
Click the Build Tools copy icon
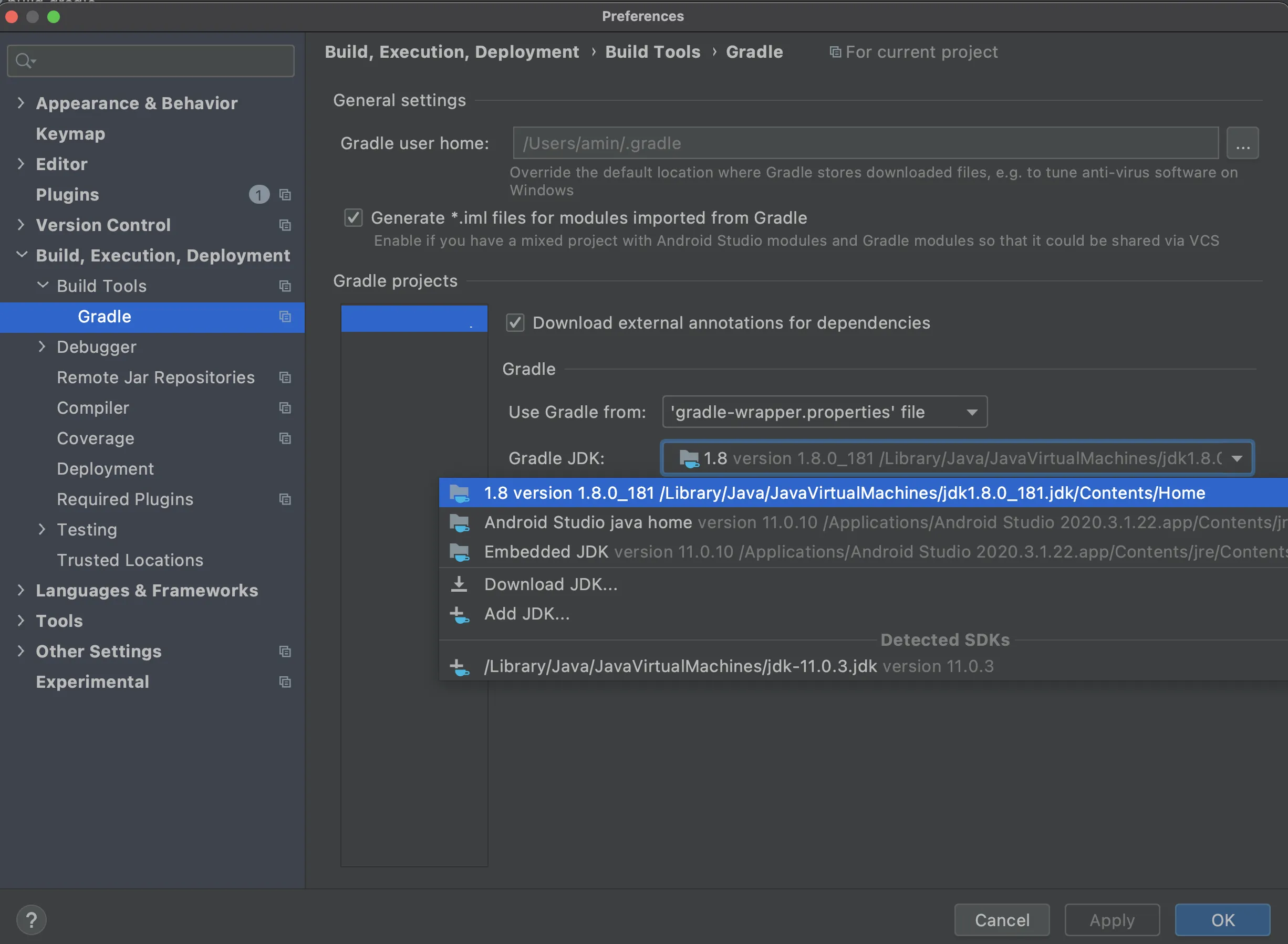pyautogui.click(x=285, y=285)
